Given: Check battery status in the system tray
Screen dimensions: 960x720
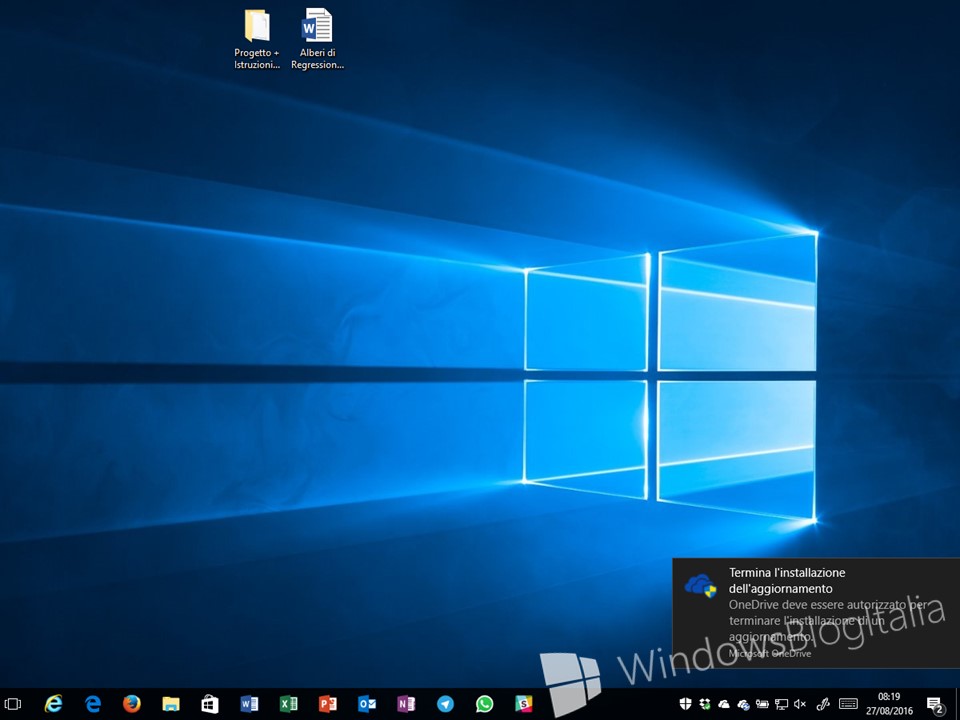Looking at the screenshot, I should (x=762, y=704).
